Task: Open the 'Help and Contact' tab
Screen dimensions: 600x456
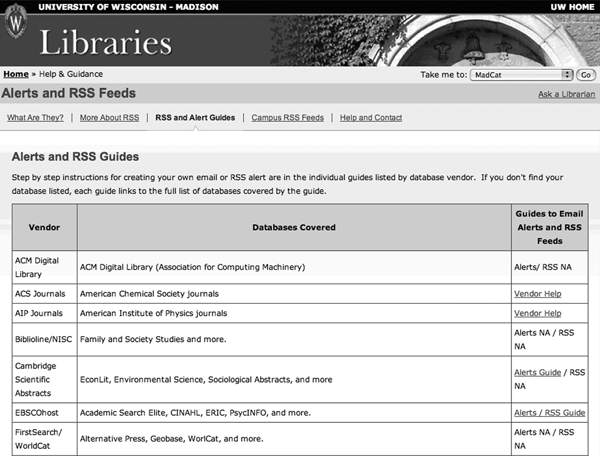Action: click(x=371, y=118)
